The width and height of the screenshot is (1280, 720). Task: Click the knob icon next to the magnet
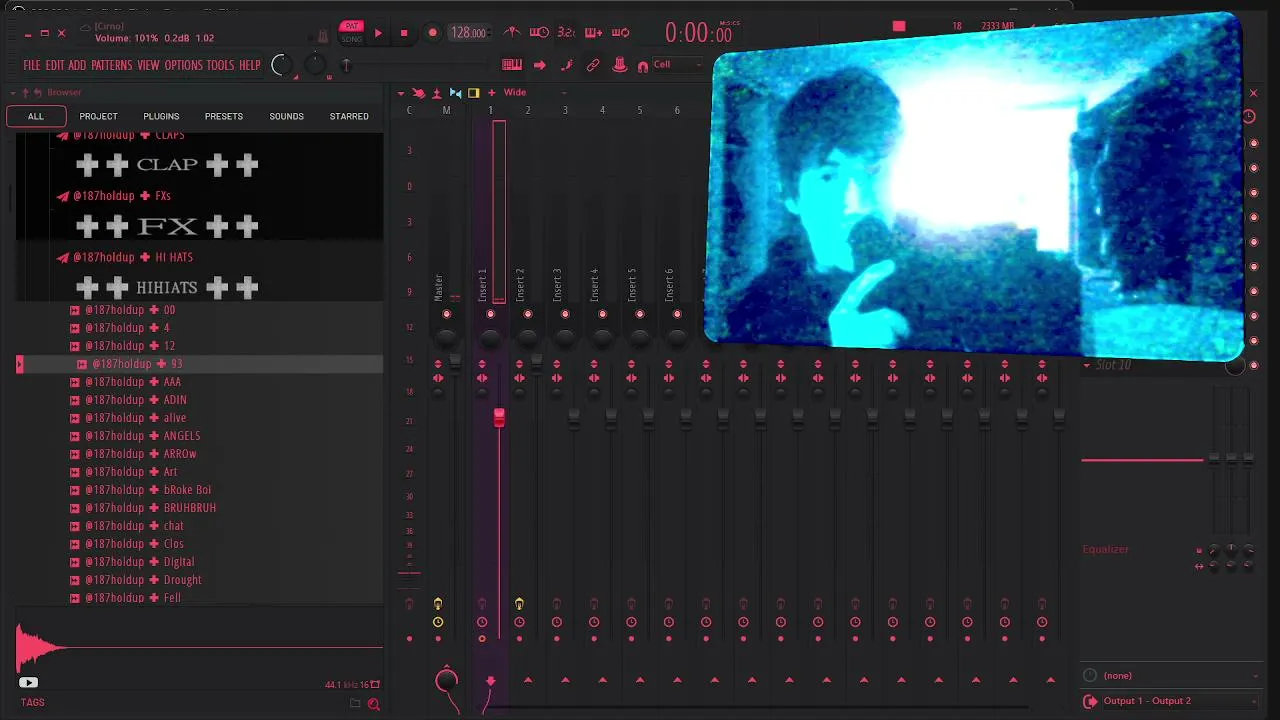(620, 65)
